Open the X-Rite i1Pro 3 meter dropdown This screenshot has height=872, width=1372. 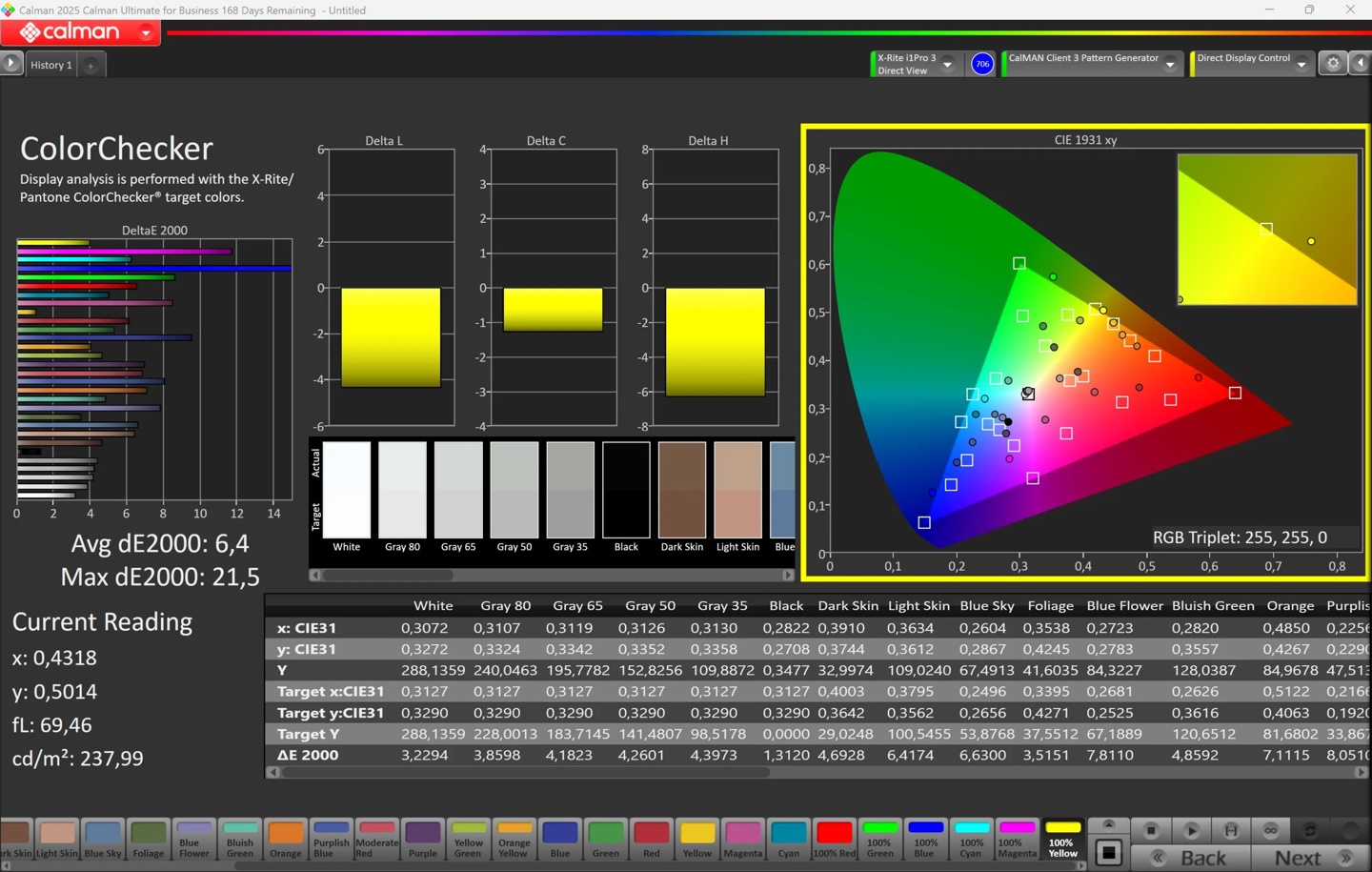click(x=947, y=65)
